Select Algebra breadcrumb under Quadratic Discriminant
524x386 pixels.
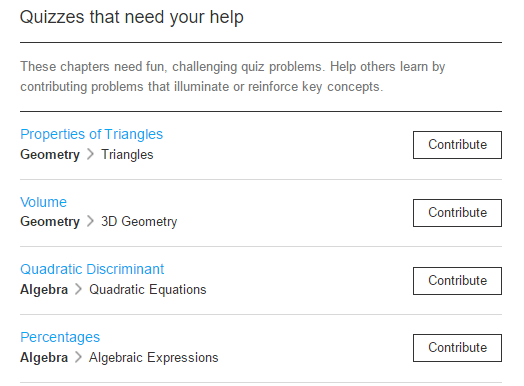pyautogui.click(x=44, y=289)
